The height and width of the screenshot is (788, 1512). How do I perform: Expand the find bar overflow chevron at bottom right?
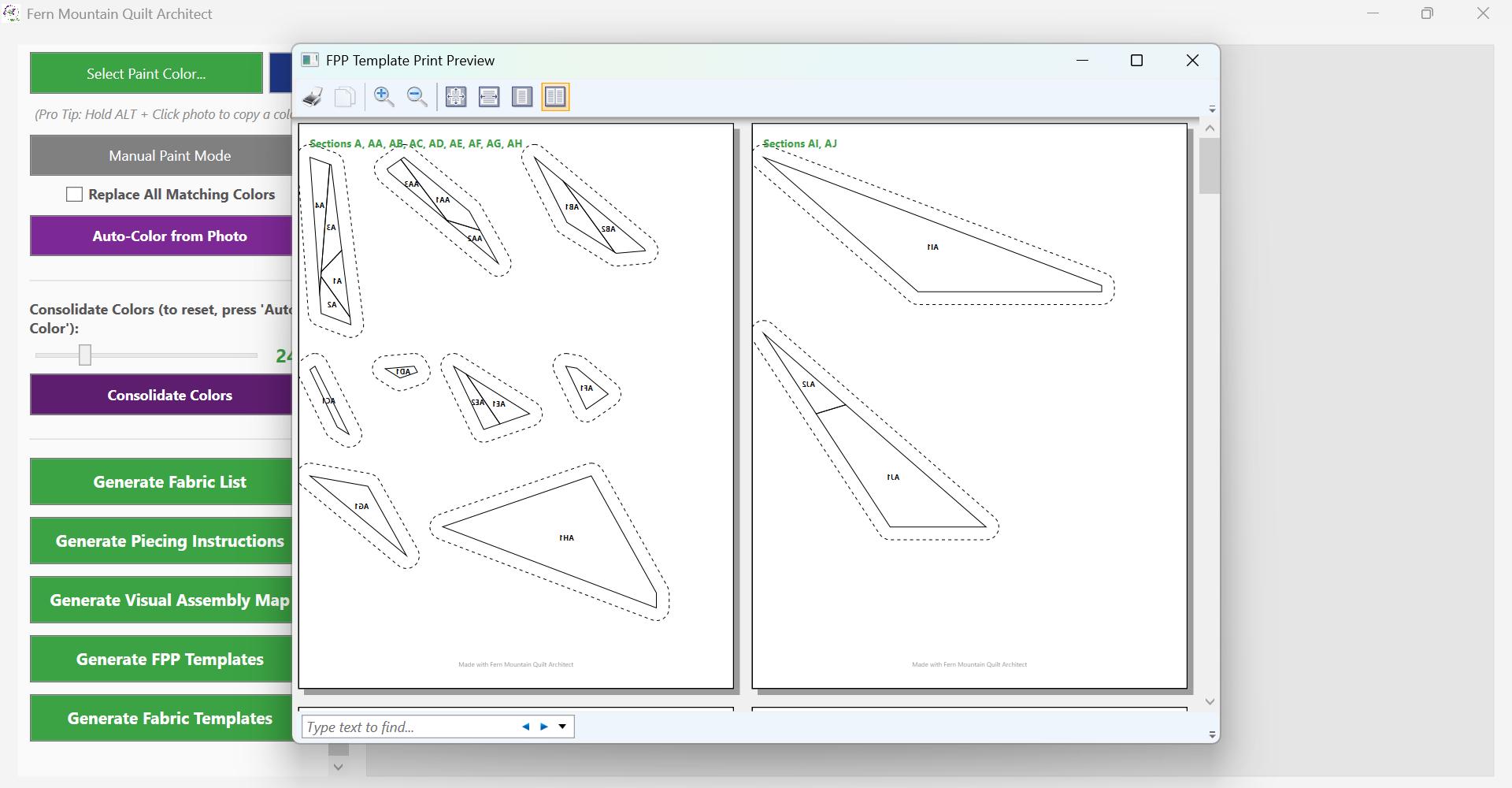click(x=1212, y=734)
